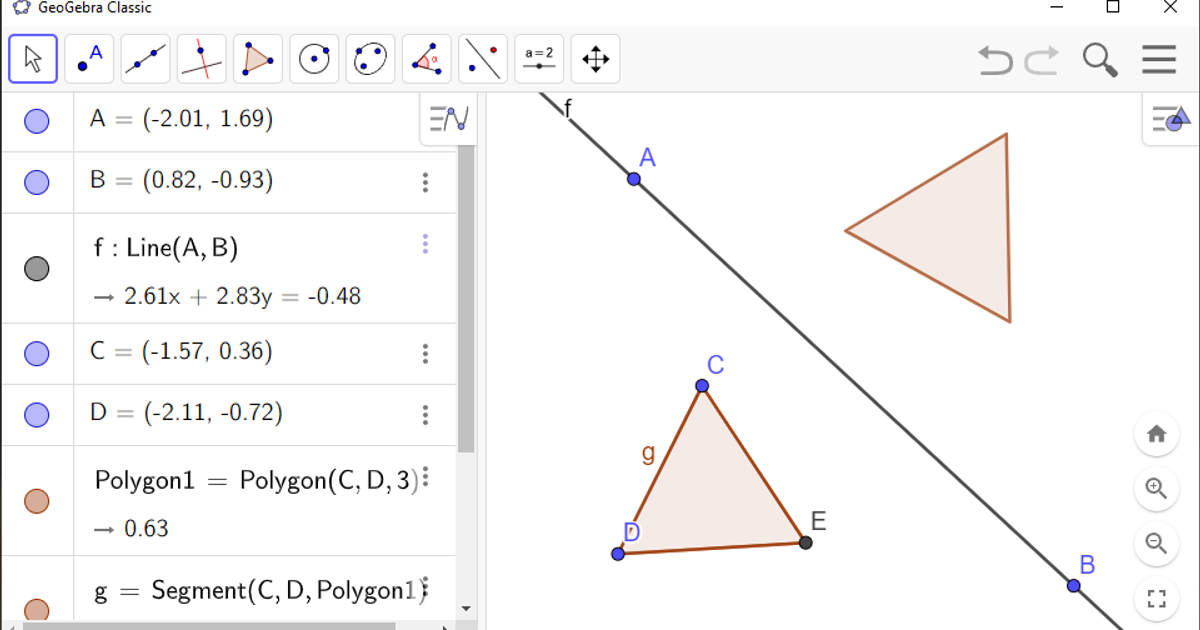Select the Point tool
This screenshot has width=1200, height=630.
coord(89,59)
